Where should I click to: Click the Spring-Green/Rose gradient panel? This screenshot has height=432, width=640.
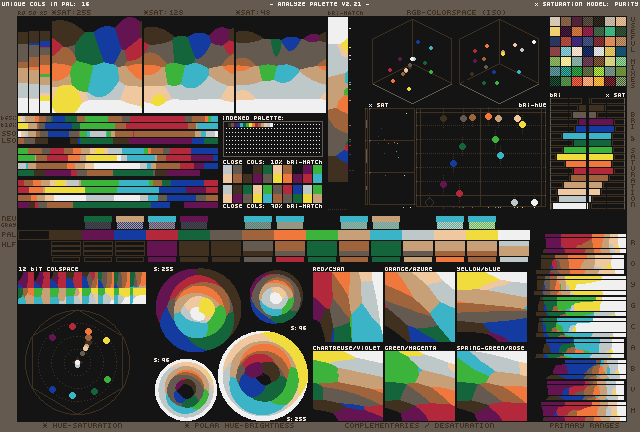pos(491,385)
